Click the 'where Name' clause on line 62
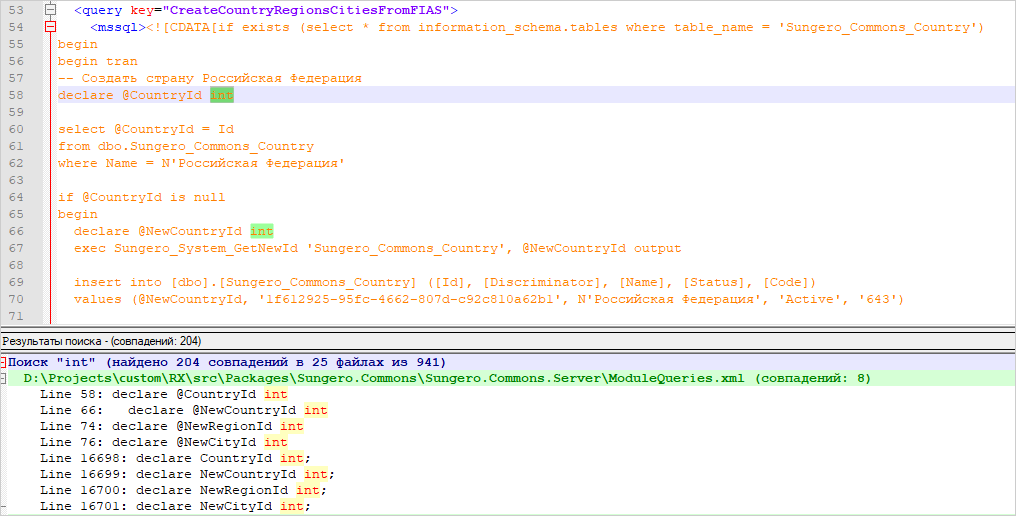Viewport: 1016px width, 516px height. pyautogui.click(x=98, y=163)
